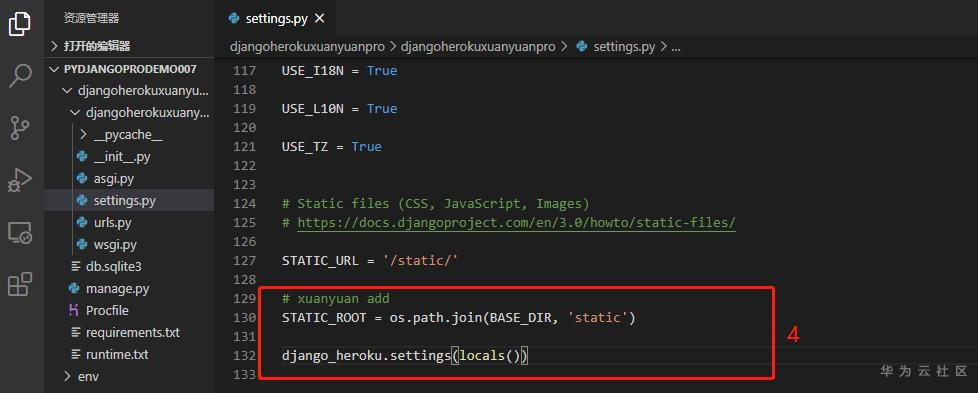Open the Search view in activity bar
This screenshot has height=393, width=978.
coord(19,75)
